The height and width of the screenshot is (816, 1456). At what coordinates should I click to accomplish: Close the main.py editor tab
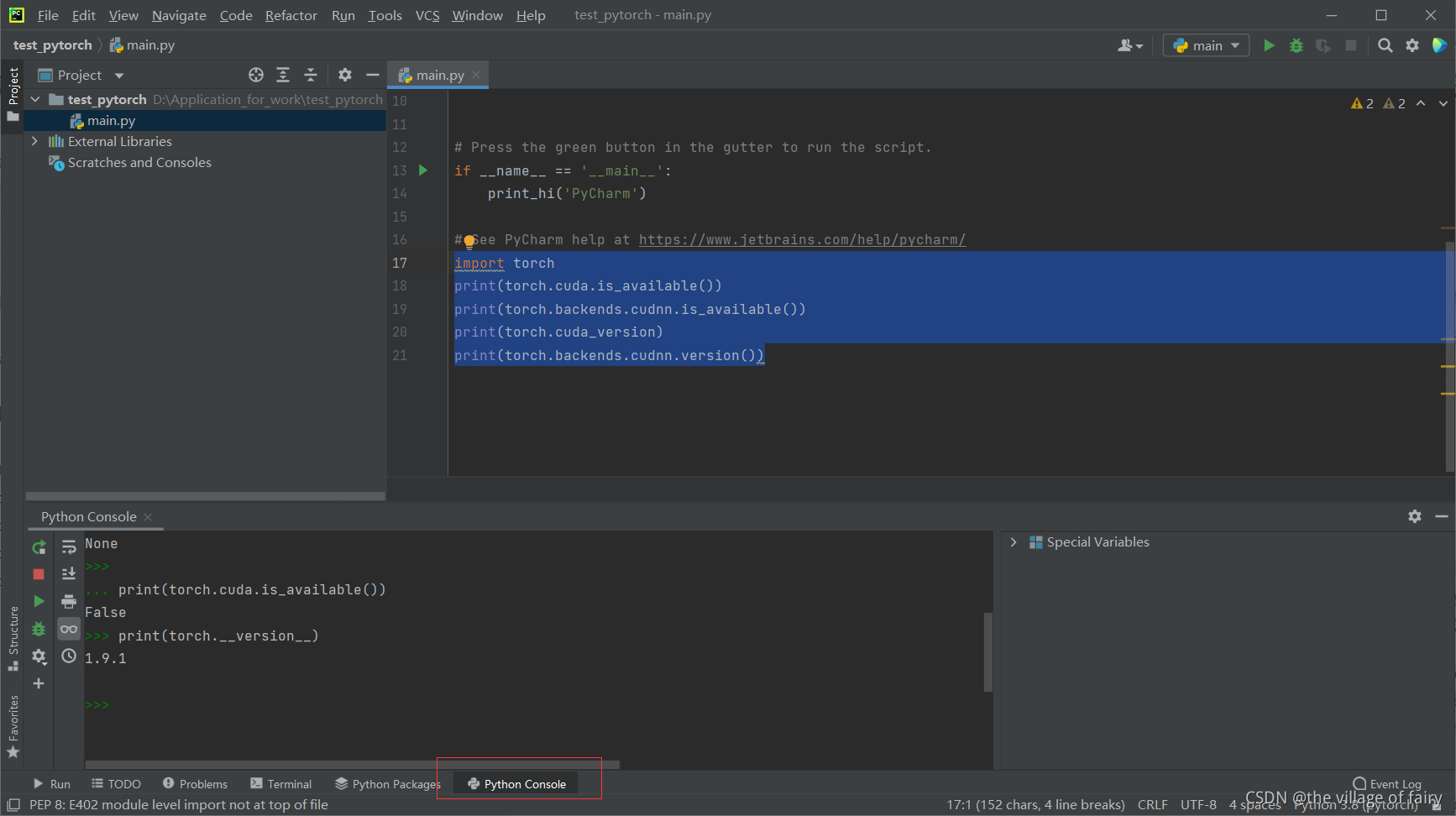pyautogui.click(x=476, y=75)
